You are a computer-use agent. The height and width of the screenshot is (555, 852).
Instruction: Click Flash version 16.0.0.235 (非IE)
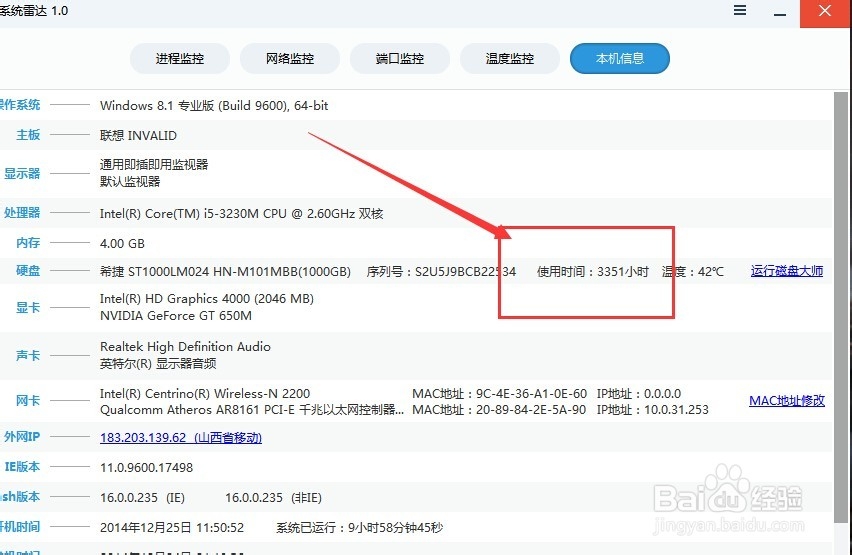(x=273, y=497)
